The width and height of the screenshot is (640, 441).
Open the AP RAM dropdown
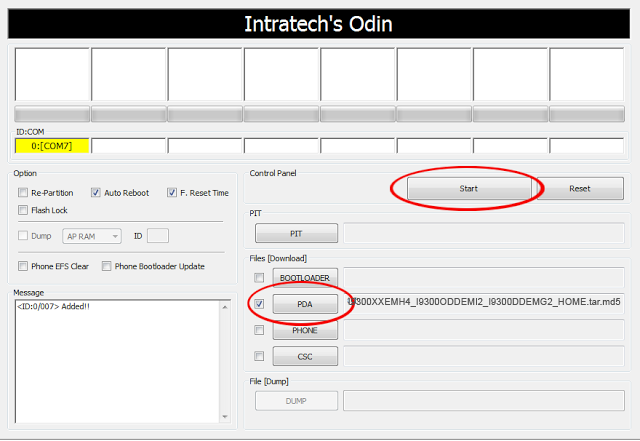click(x=91, y=236)
